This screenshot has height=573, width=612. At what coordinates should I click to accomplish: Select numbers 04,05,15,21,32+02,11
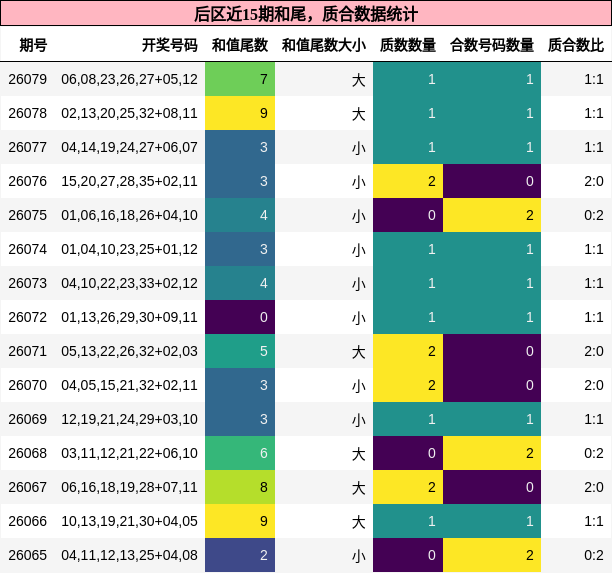point(130,385)
